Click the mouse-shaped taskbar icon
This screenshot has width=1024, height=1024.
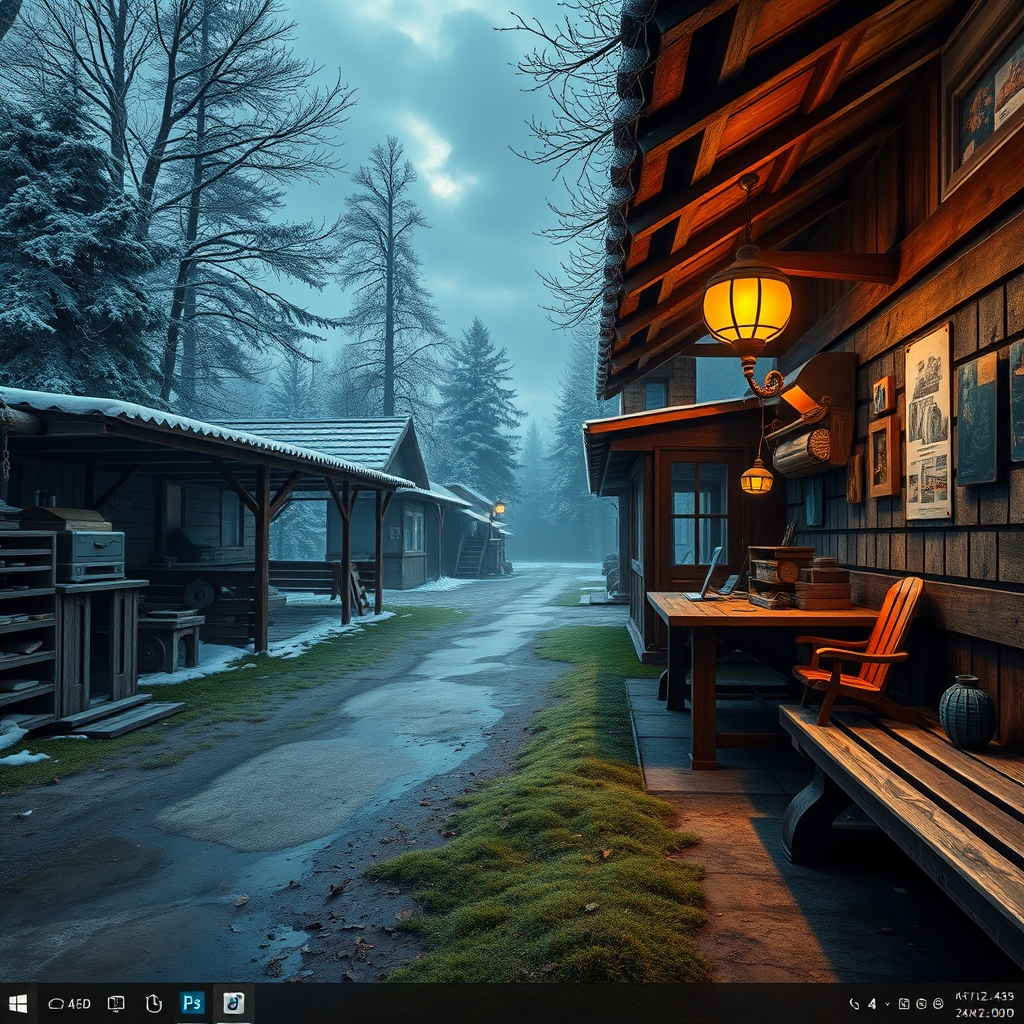tap(153, 1003)
